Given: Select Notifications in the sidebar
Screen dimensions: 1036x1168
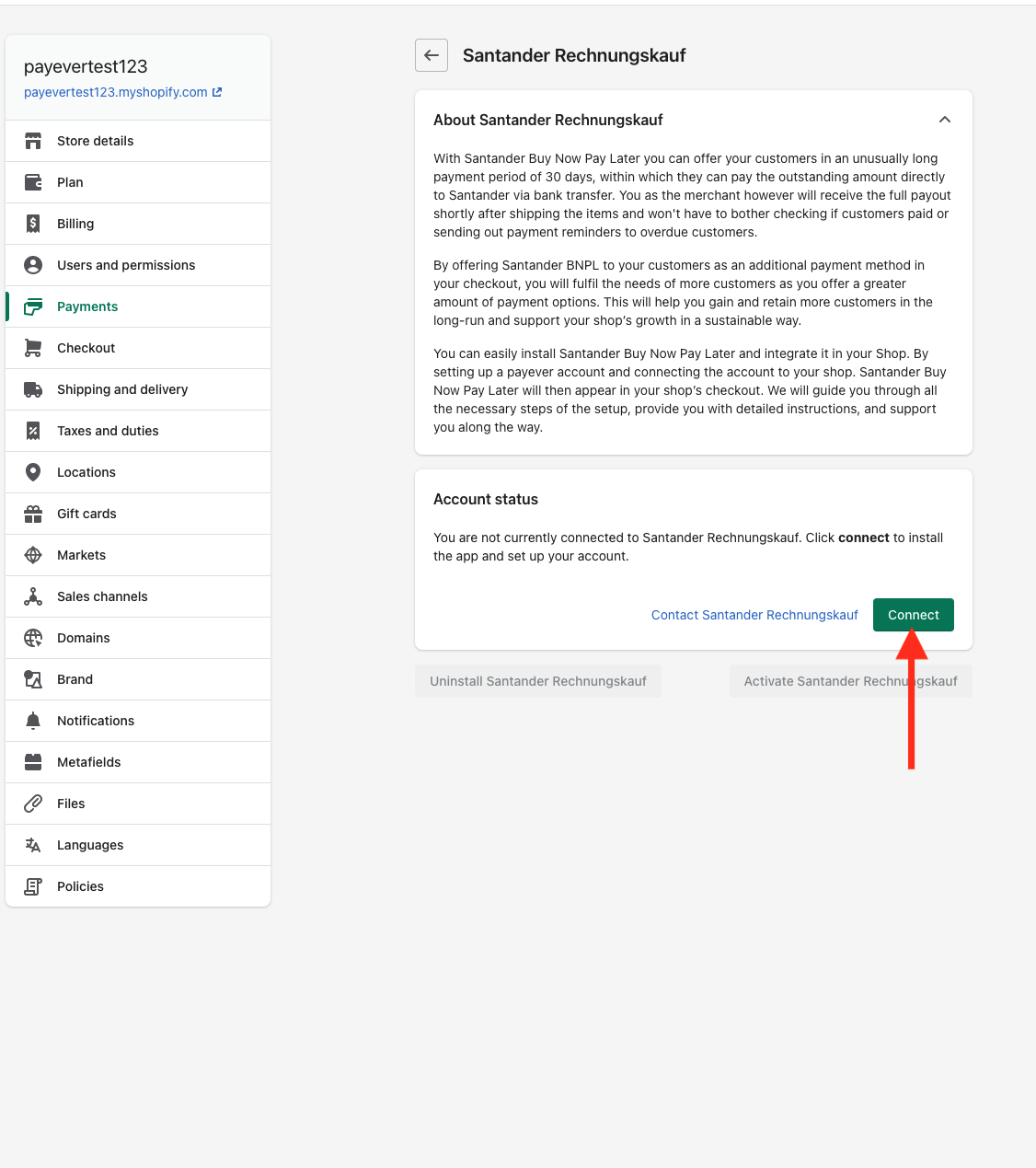Looking at the screenshot, I should [138, 721].
